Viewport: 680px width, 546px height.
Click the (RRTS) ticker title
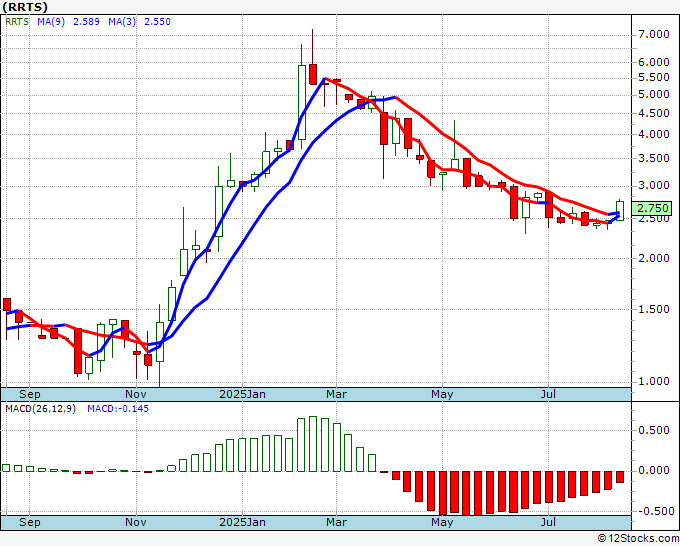pos(25,7)
